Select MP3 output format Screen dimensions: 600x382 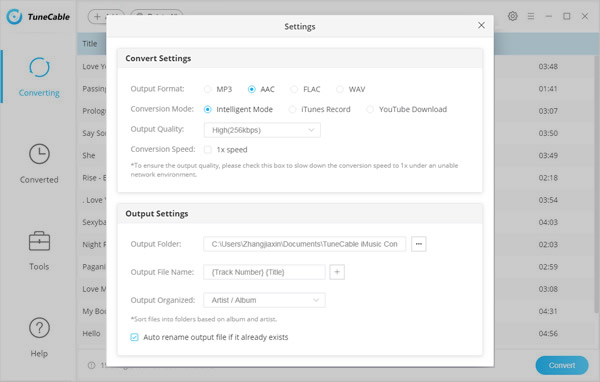[x=207, y=89]
